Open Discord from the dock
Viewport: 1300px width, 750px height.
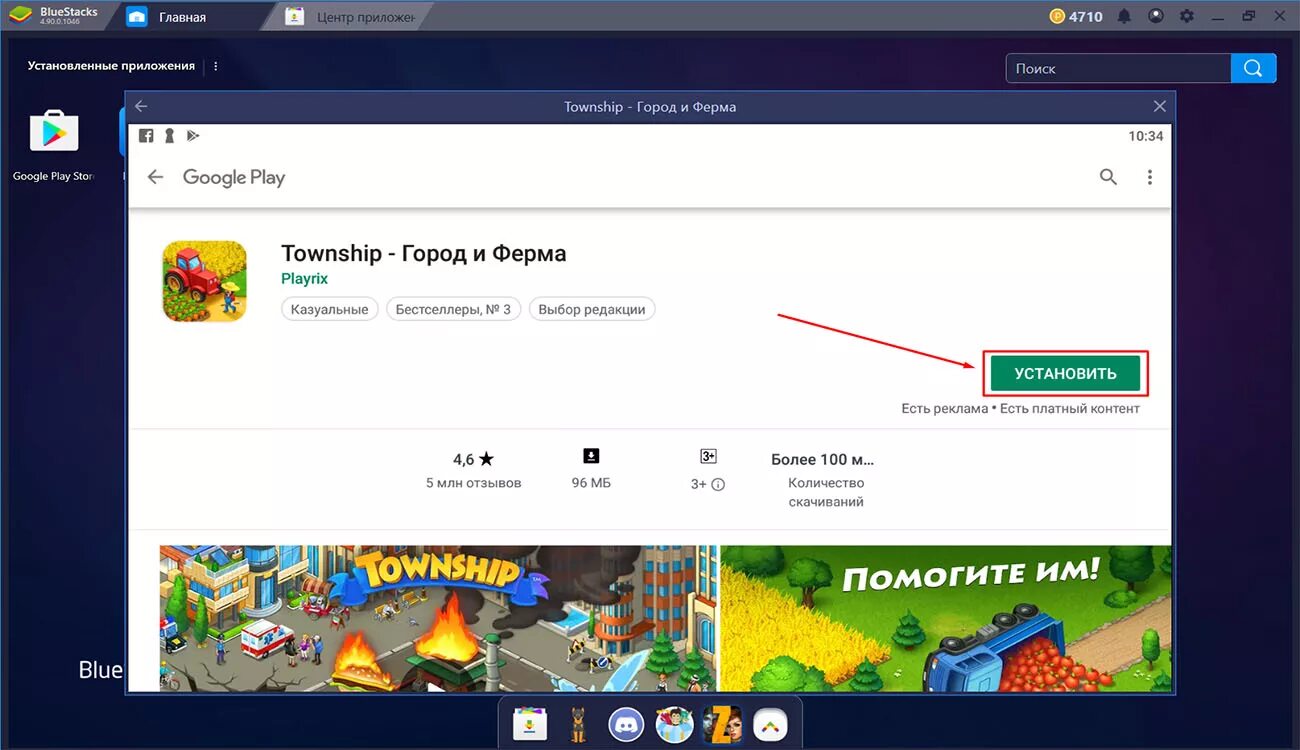pos(627,724)
